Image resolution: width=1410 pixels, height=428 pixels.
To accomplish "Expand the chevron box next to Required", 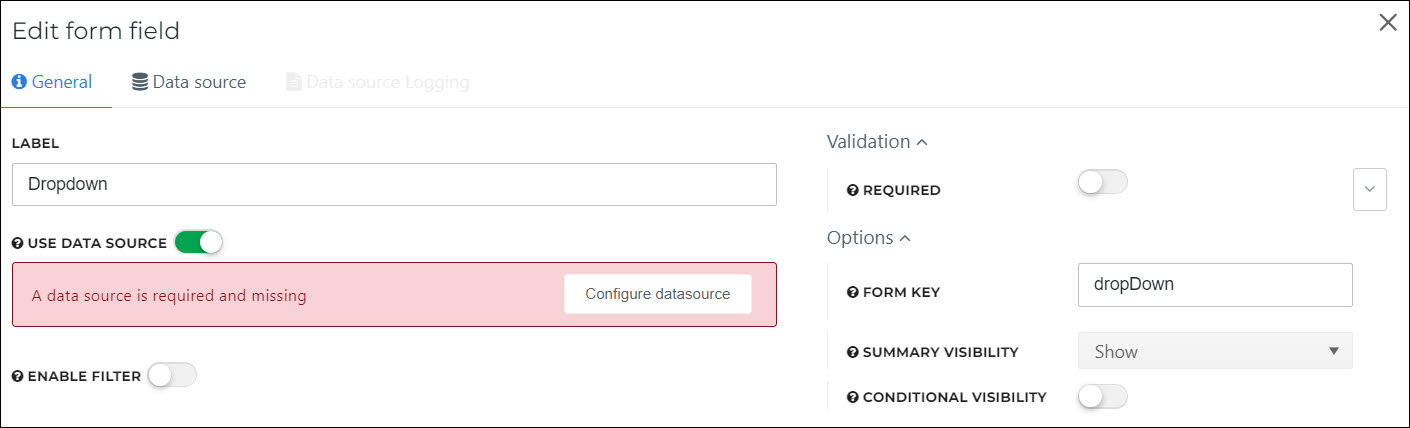I will coord(1370,189).
